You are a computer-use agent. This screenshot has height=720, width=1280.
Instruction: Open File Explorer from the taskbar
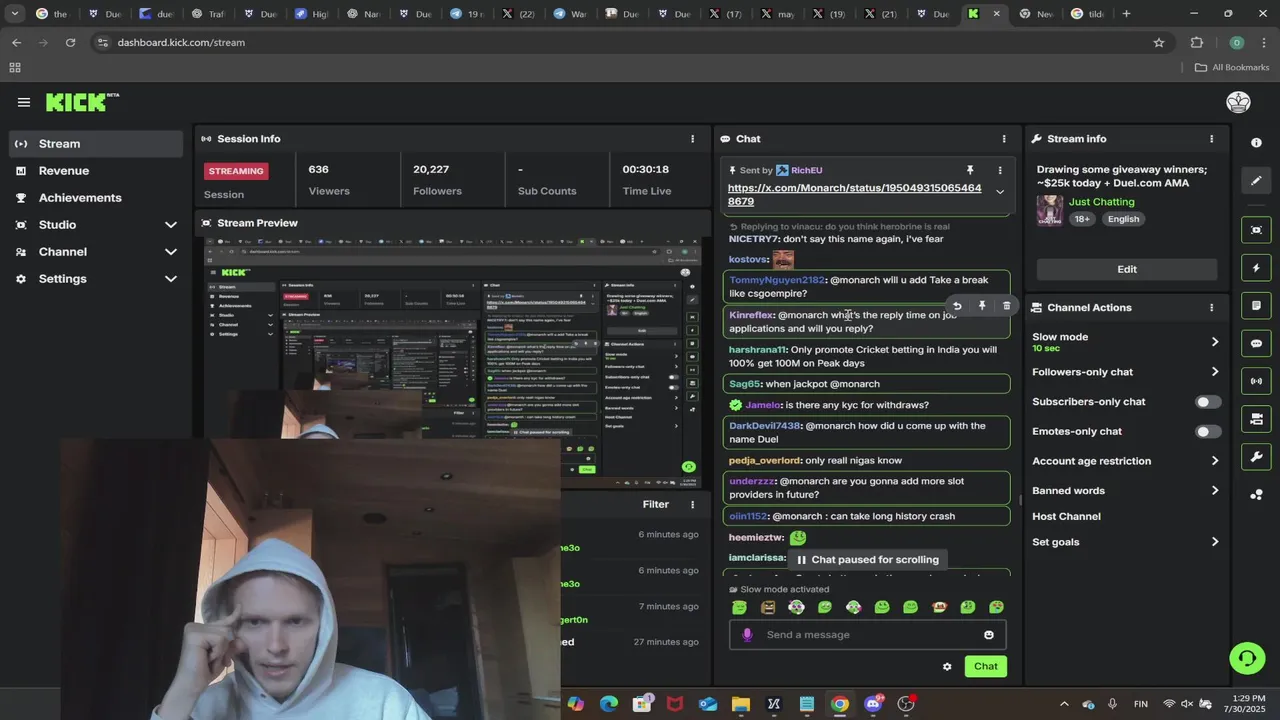[741, 704]
